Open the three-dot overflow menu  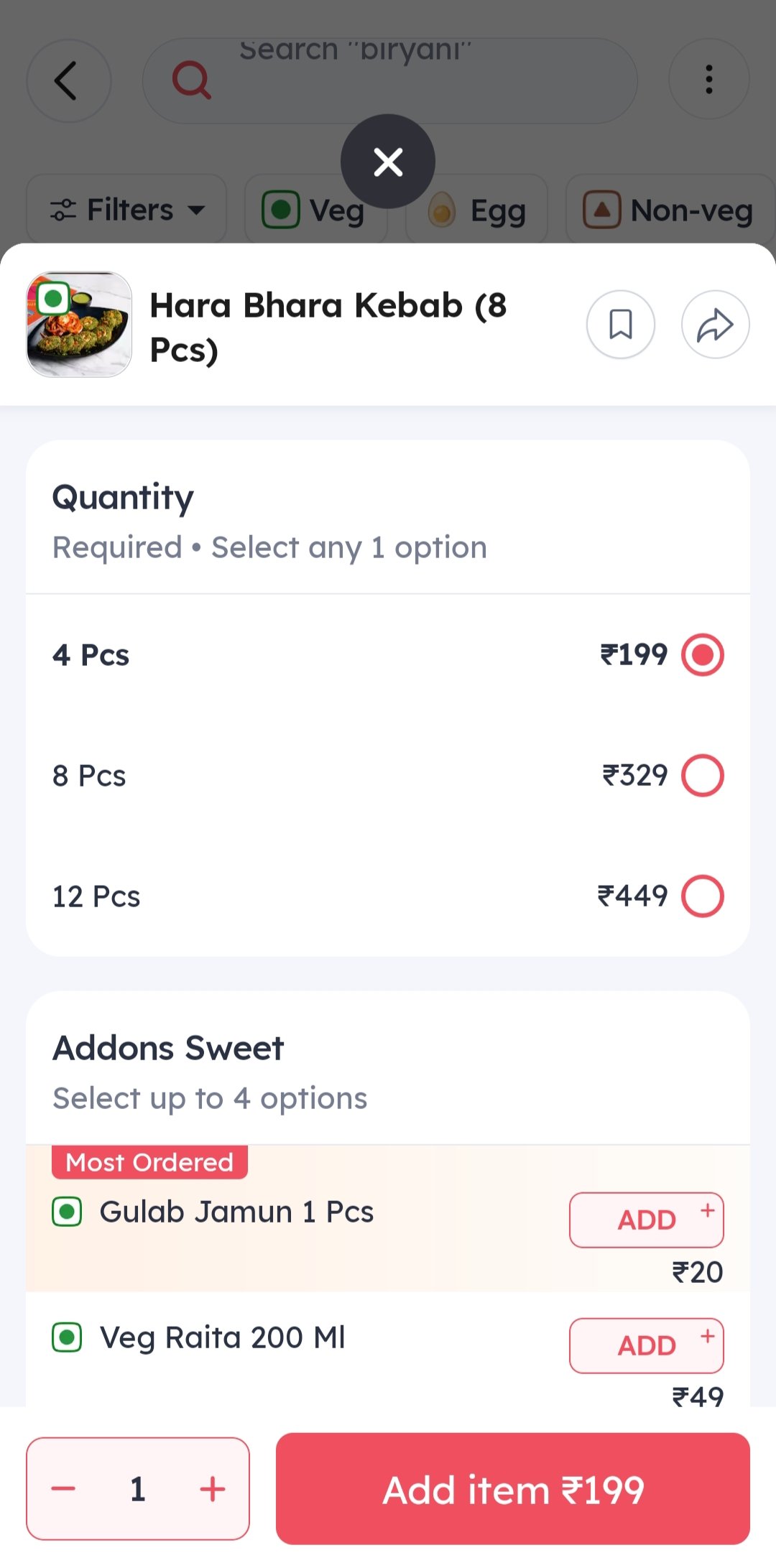point(708,80)
